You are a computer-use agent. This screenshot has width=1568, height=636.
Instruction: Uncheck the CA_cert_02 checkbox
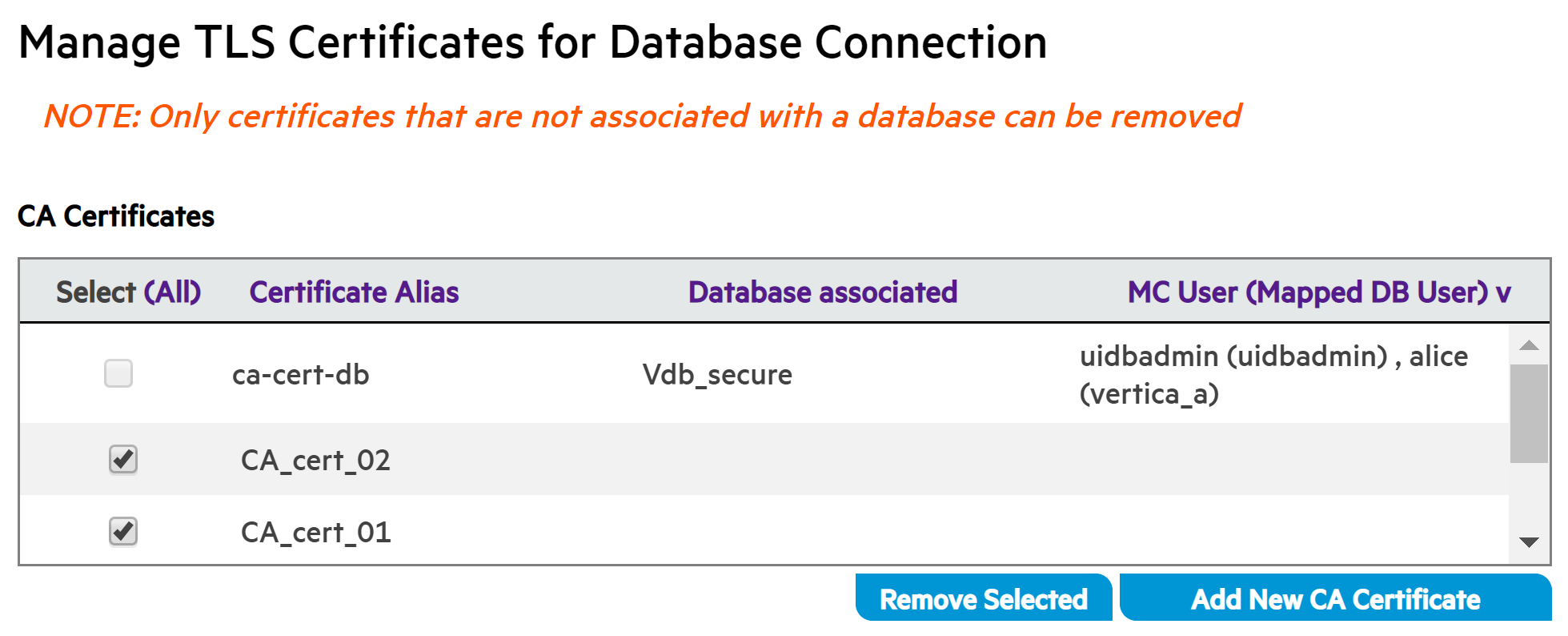123,460
